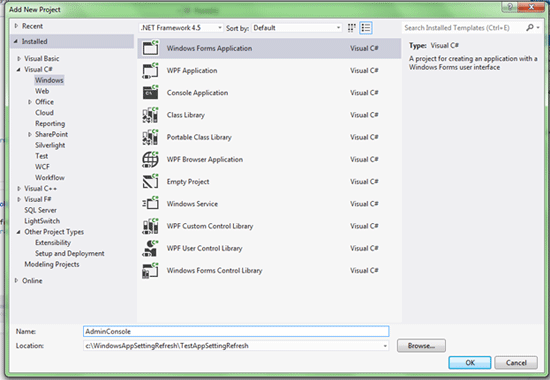550x380 pixels.
Task: Expand the Visual Basic node
Action: point(19,59)
